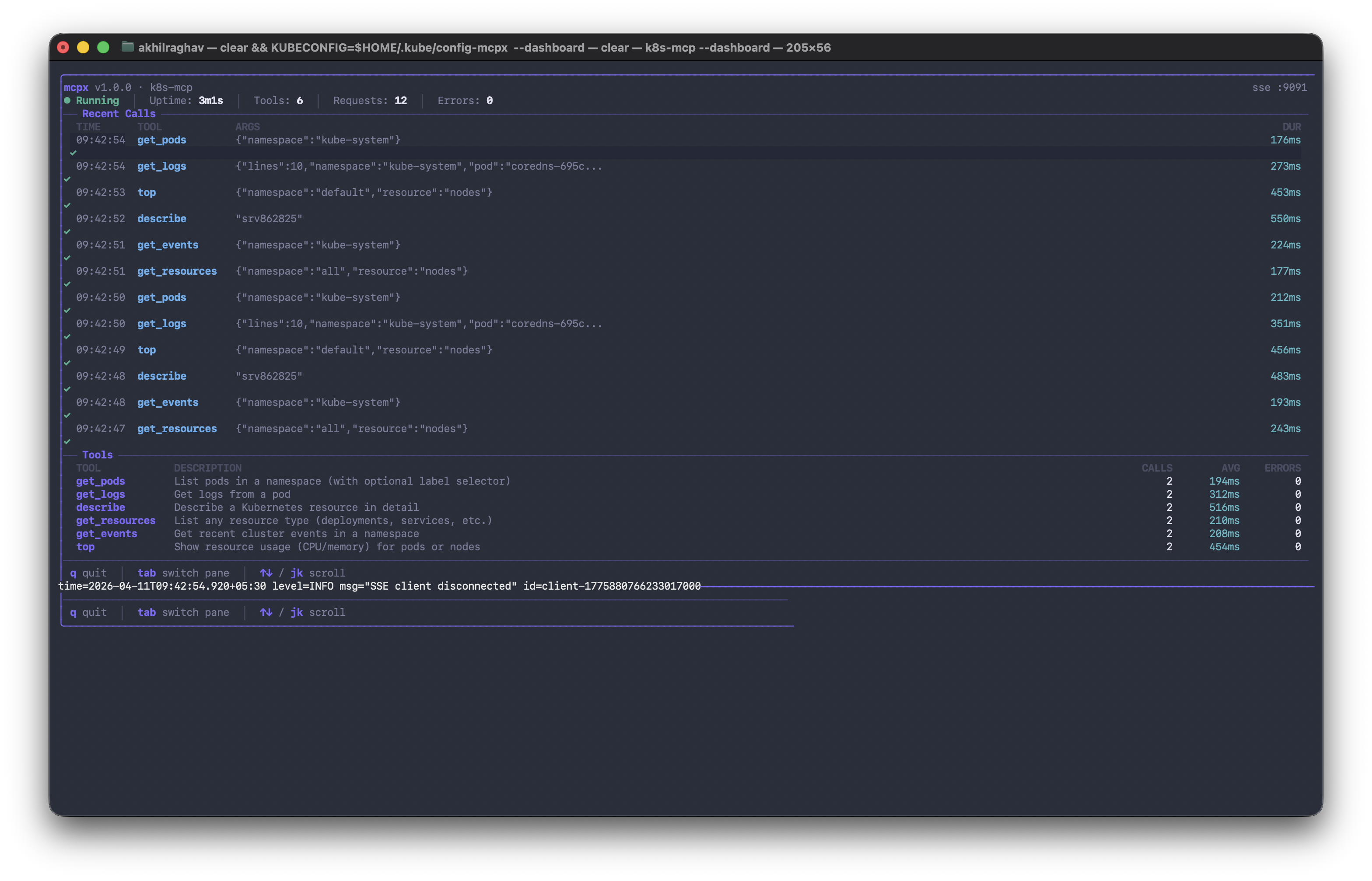Expand the Recent Calls section header

pyautogui.click(x=119, y=114)
